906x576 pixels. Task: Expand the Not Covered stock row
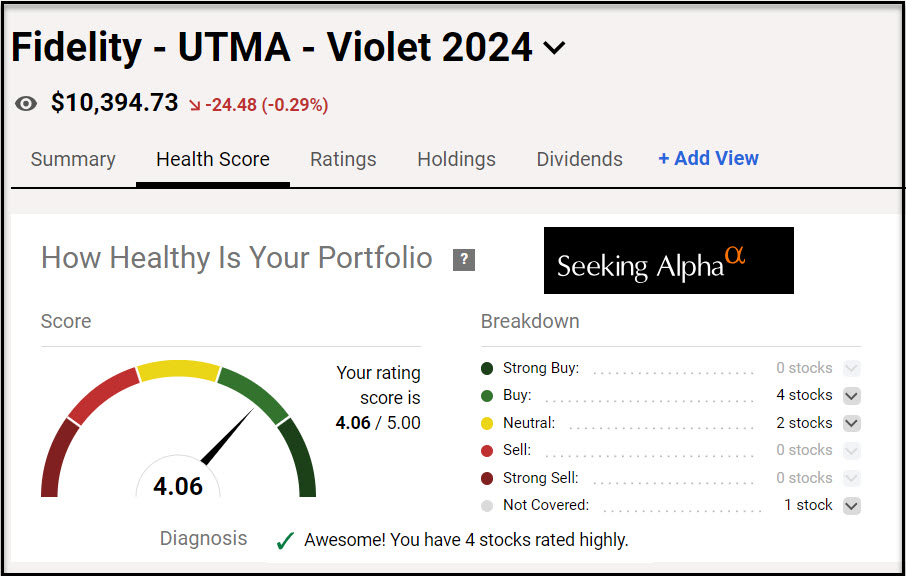coord(851,506)
